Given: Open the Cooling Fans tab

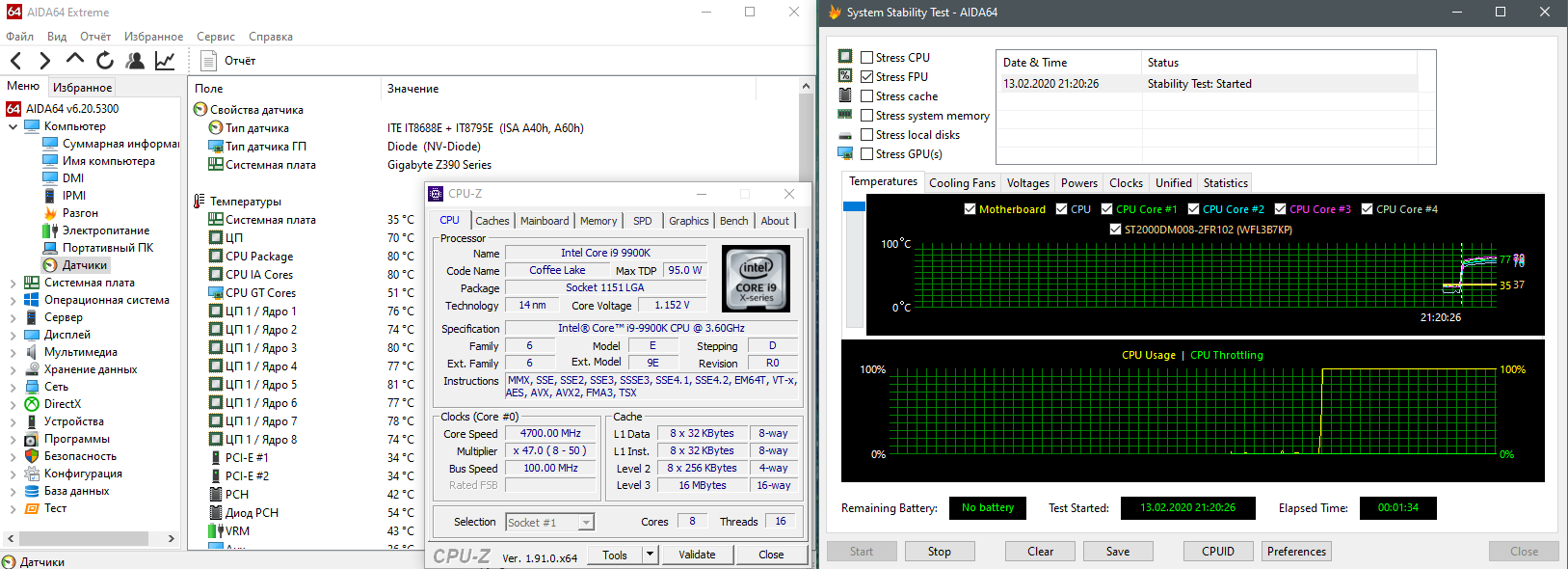Looking at the screenshot, I should click(x=962, y=182).
